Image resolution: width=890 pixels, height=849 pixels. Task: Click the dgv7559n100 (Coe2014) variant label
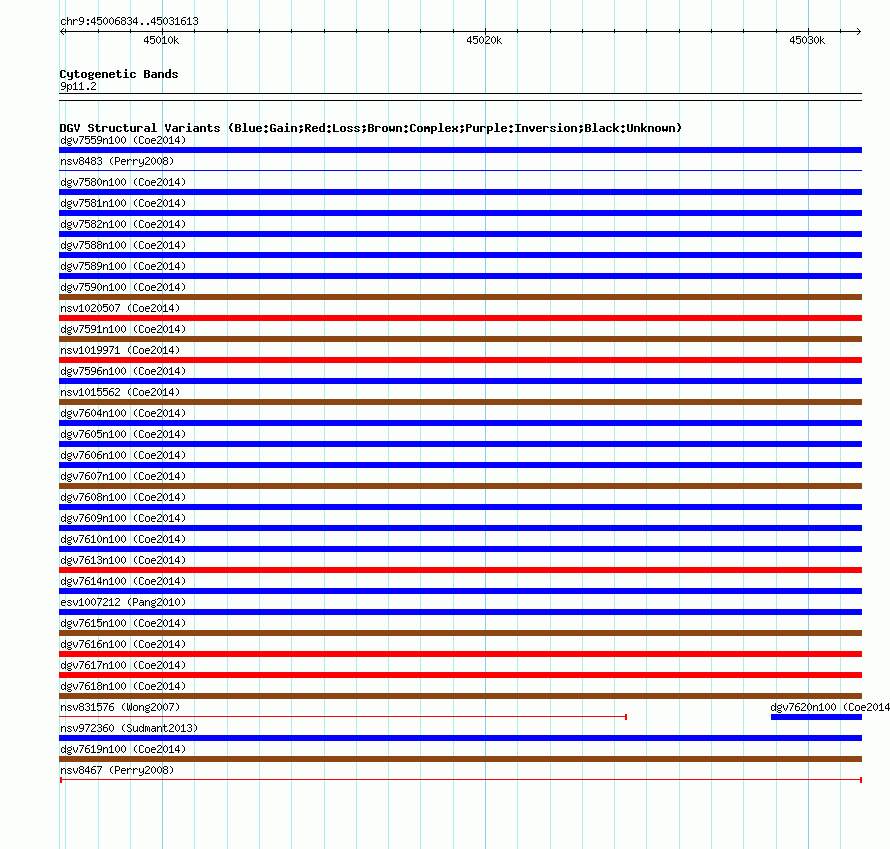(123, 140)
